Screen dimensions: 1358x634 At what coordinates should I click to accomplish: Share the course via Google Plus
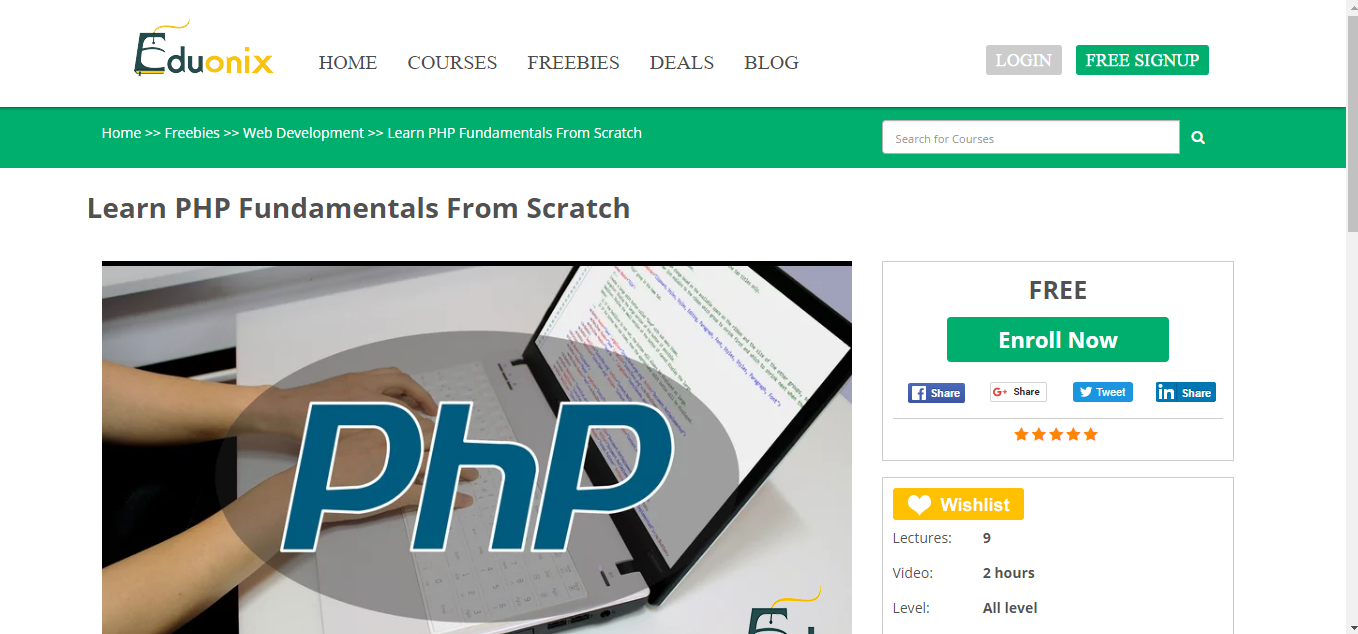tap(1018, 392)
